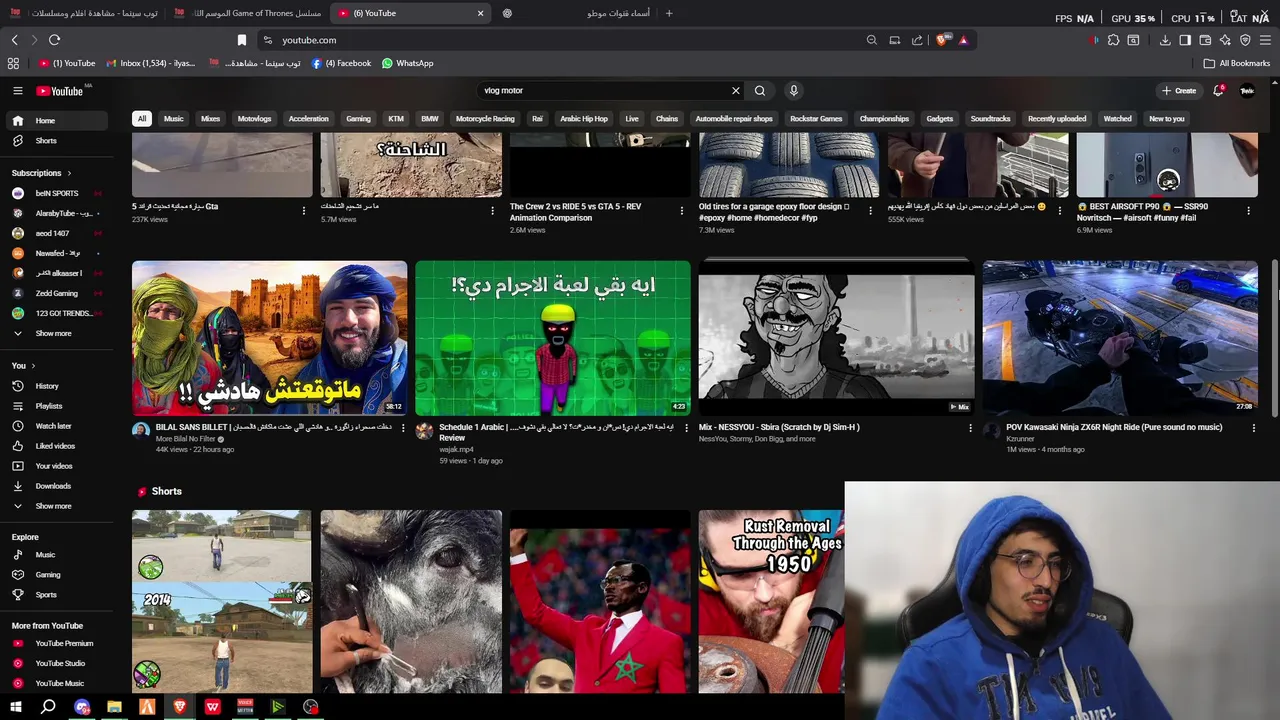This screenshot has height=720, width=1280.
Task: Open Brave Shields icon
Action: [941, 40]
